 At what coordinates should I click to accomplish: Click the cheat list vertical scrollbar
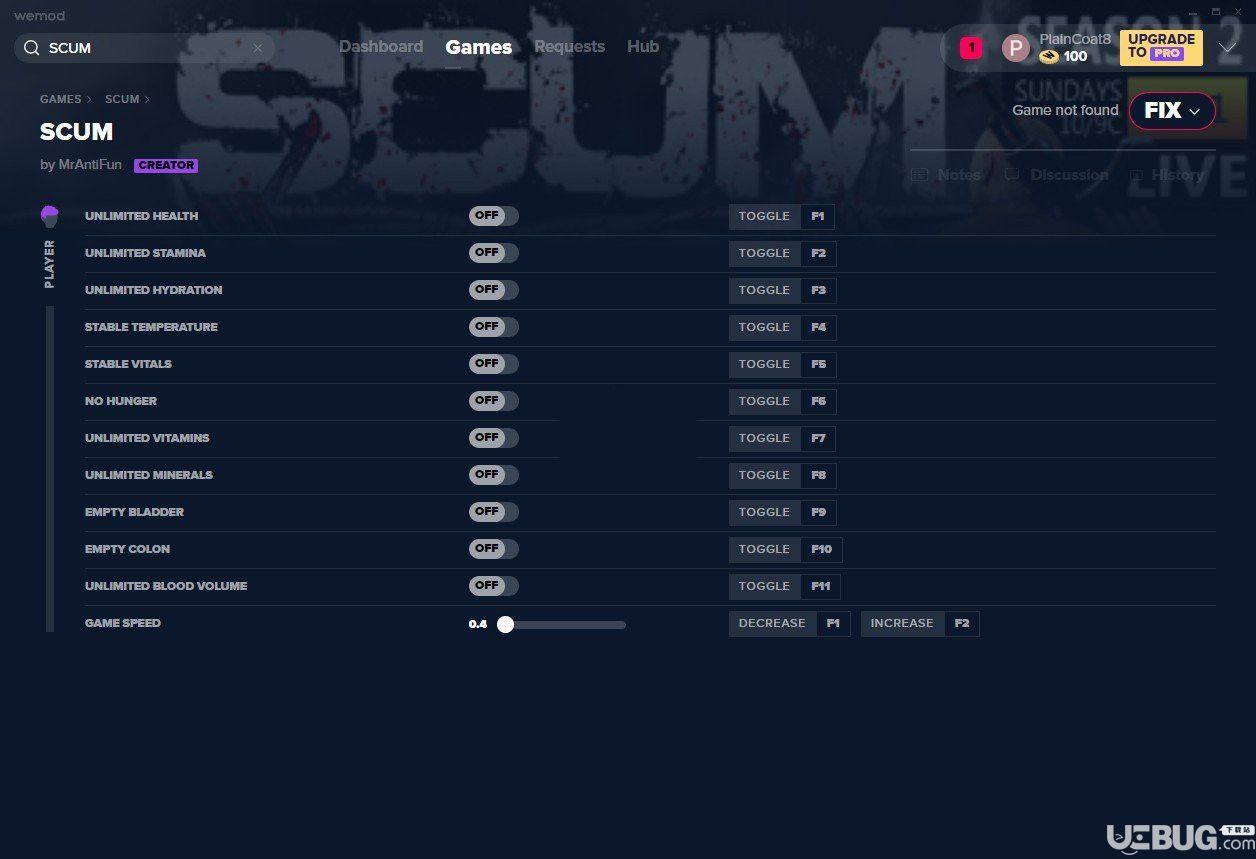click(50, 469)
